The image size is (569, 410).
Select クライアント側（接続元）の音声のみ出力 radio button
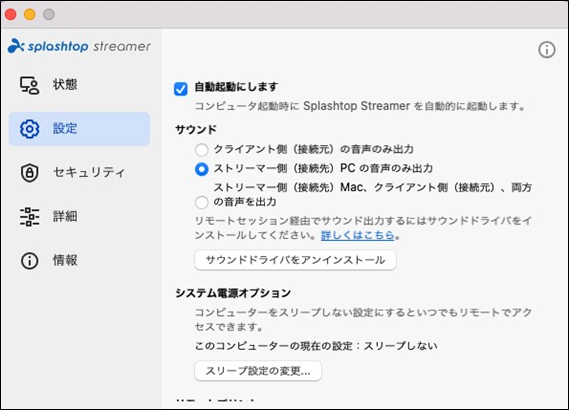click(x=201, y=149)
